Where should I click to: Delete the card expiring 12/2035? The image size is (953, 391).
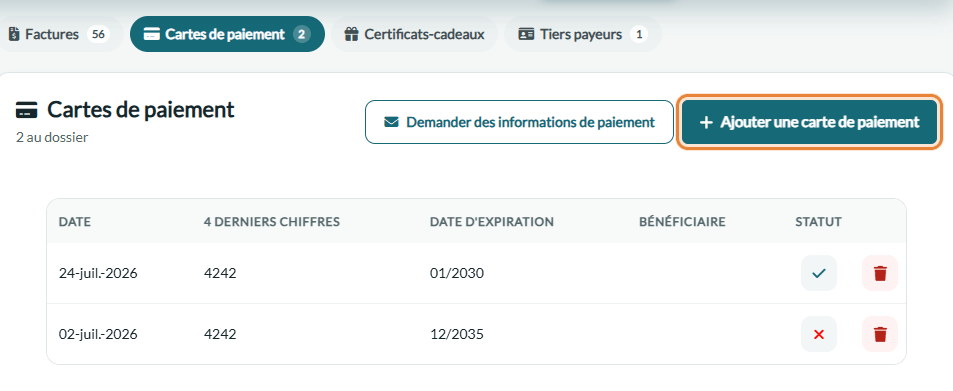(879, 334)
